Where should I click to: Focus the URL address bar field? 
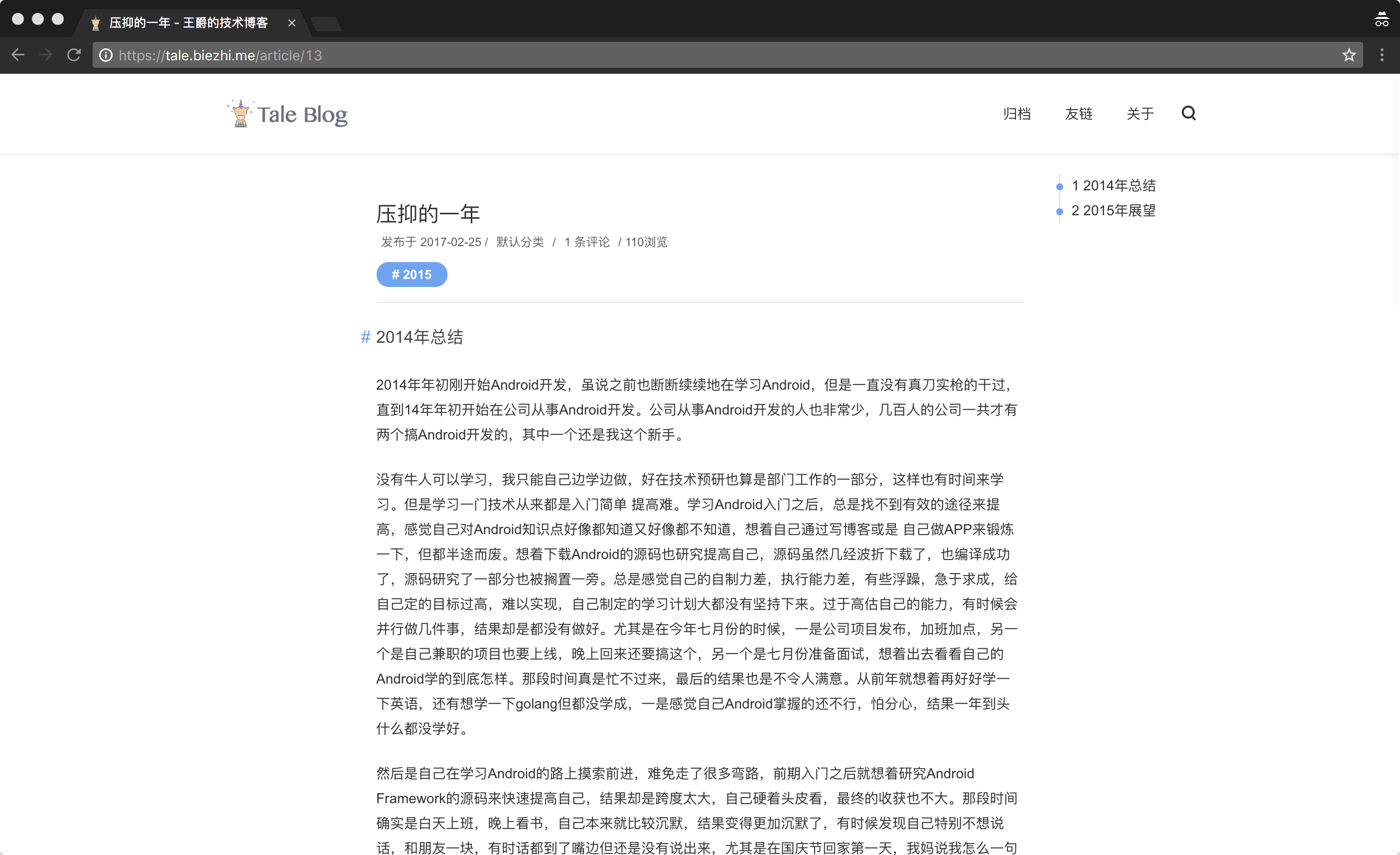pos(682,55)
